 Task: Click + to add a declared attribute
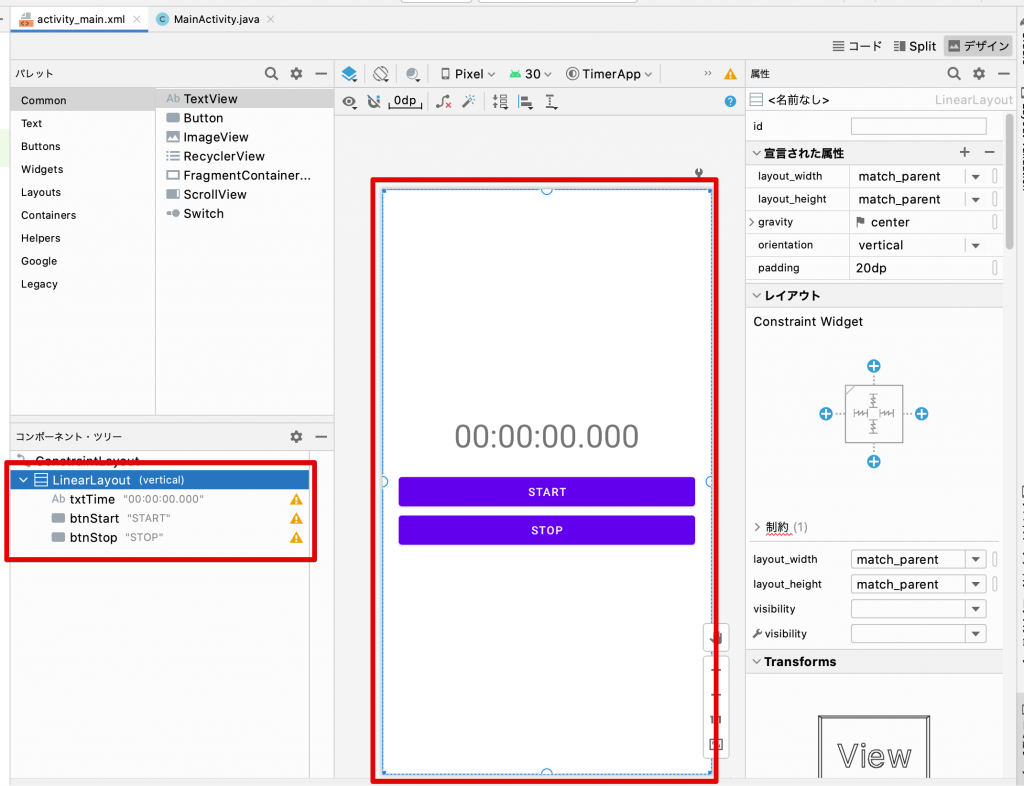point(963,152)
